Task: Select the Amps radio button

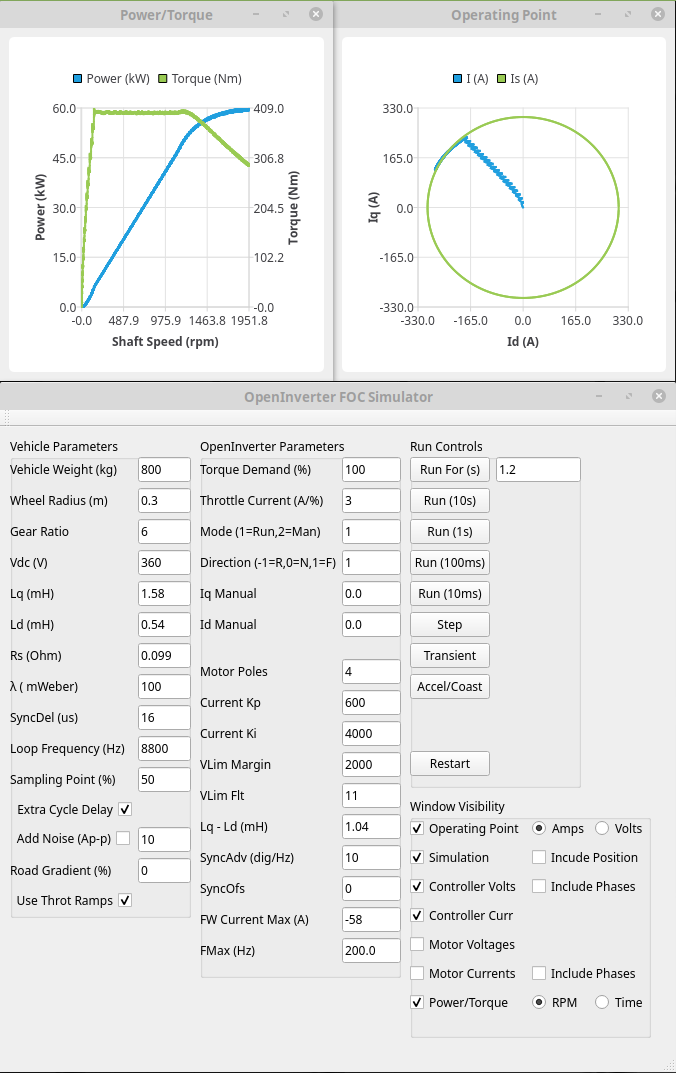Action: click(x=539, y=829)
